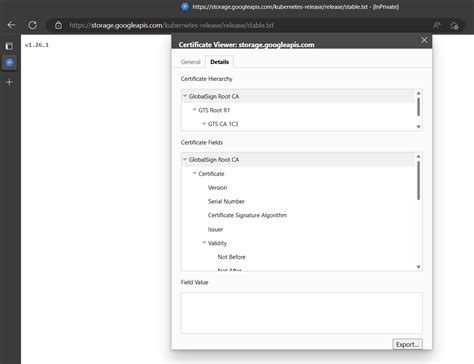Click hierarchy scrollbar up arrow
Viewport: 474px width, 364px height.
coord(418,93)
